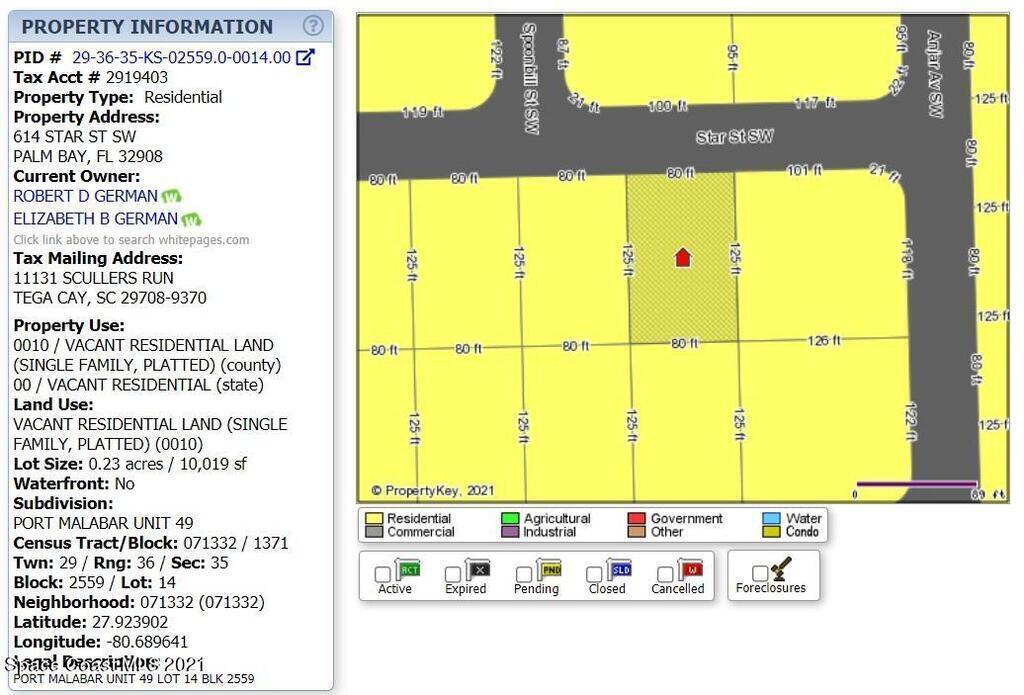Click whitepages icon next to Elizabeth B German
This screenshot has width=1024, height=695.
tap(191, 219)
